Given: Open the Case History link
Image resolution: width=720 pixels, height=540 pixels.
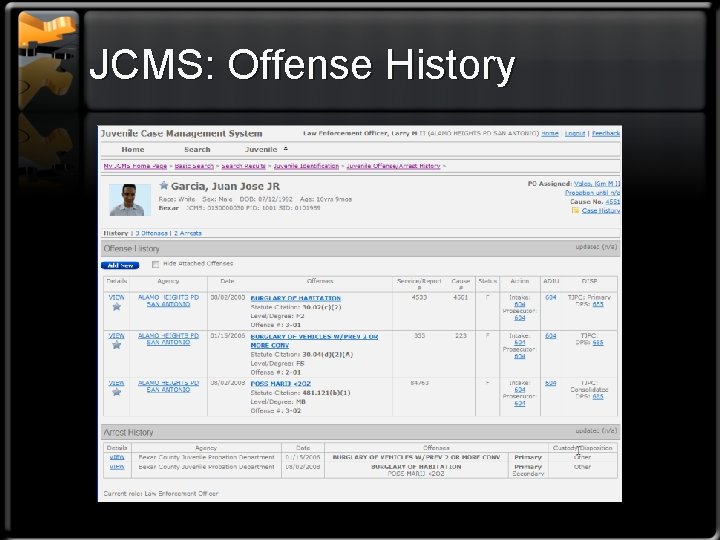Looking at the screenshot, I should coord(601,211).
